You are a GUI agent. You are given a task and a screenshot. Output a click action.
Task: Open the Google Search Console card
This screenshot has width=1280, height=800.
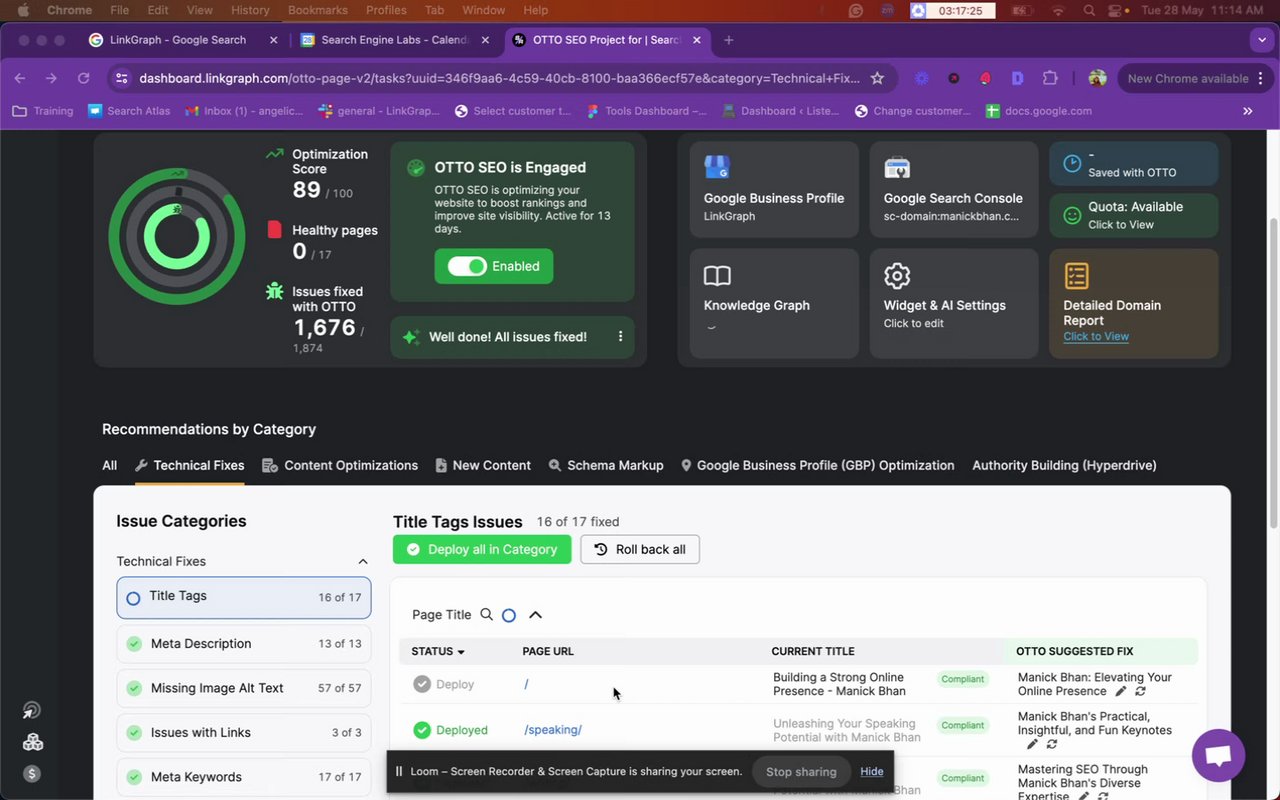coord(953,189)
